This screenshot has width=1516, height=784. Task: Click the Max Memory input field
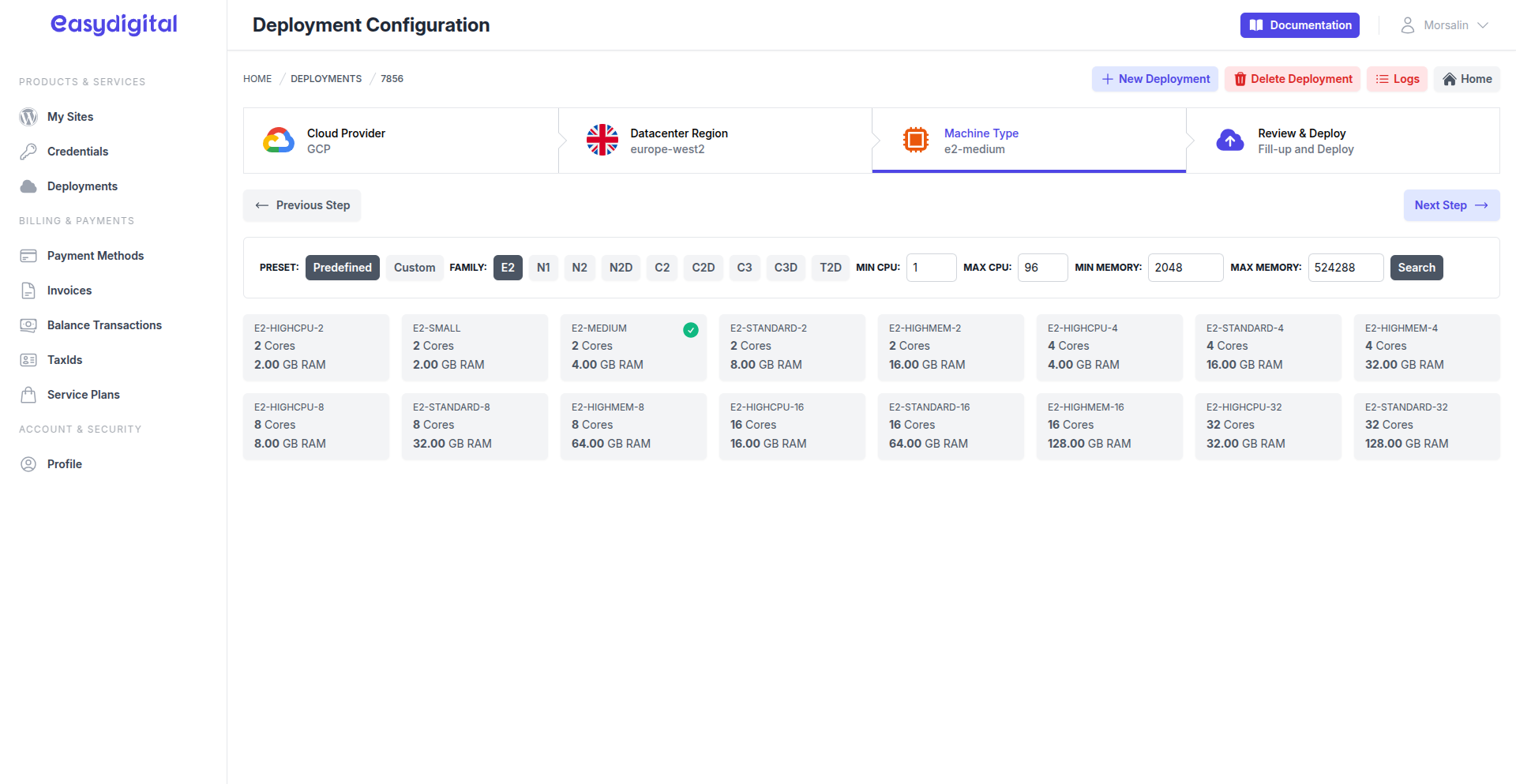click(1345, 268)
